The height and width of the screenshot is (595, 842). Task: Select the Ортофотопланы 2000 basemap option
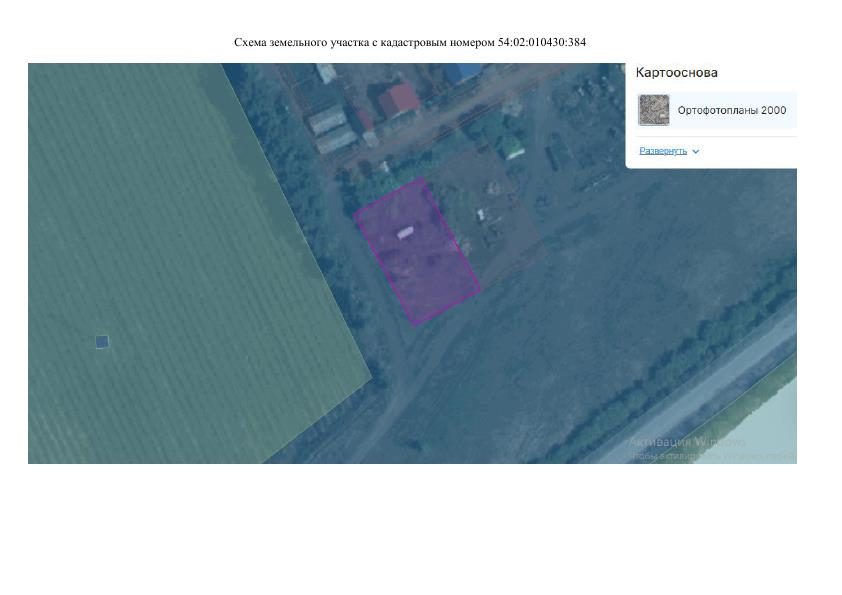coord(717,110)
